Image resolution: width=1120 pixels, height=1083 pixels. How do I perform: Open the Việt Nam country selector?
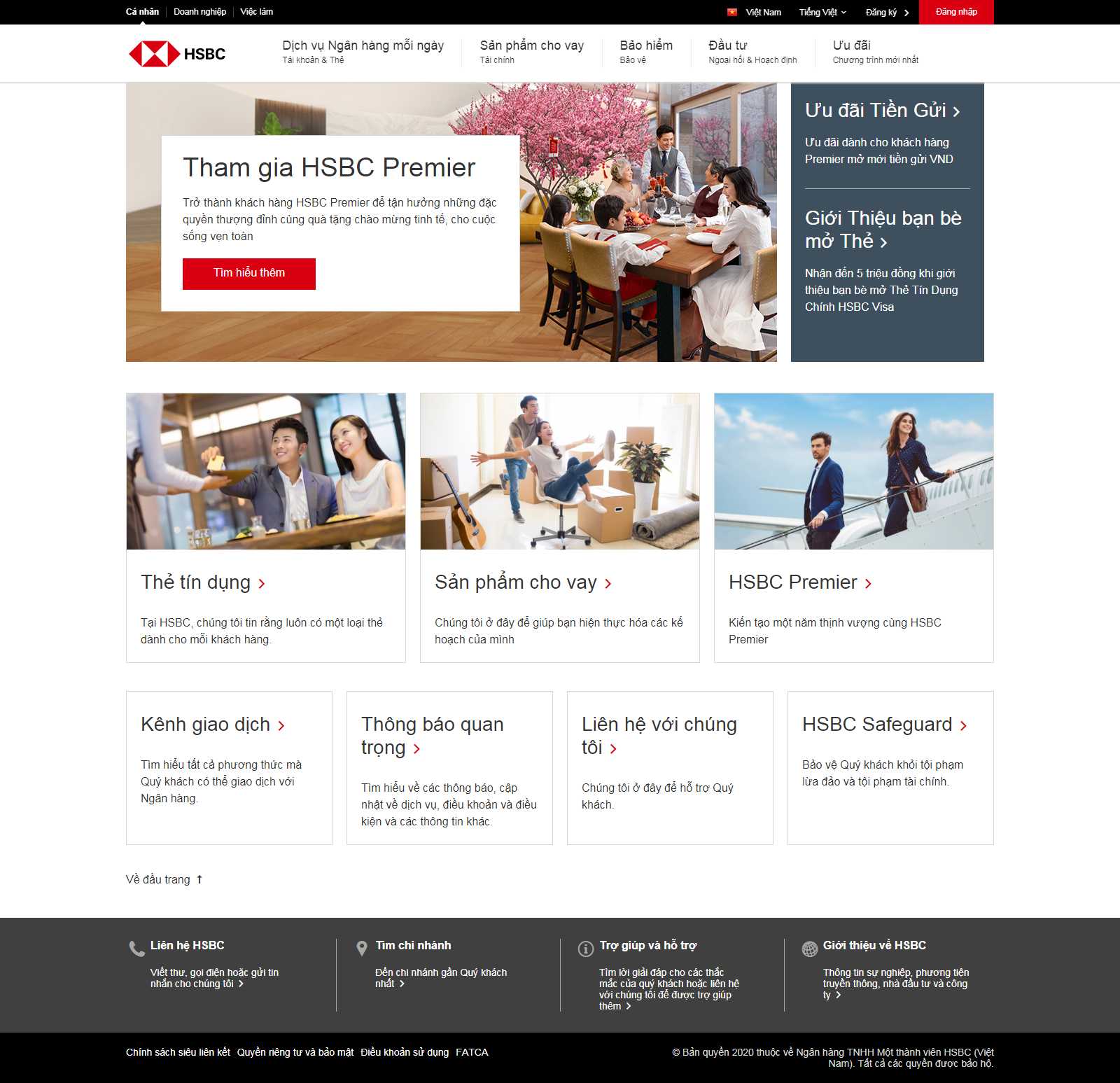click(759, 12)
